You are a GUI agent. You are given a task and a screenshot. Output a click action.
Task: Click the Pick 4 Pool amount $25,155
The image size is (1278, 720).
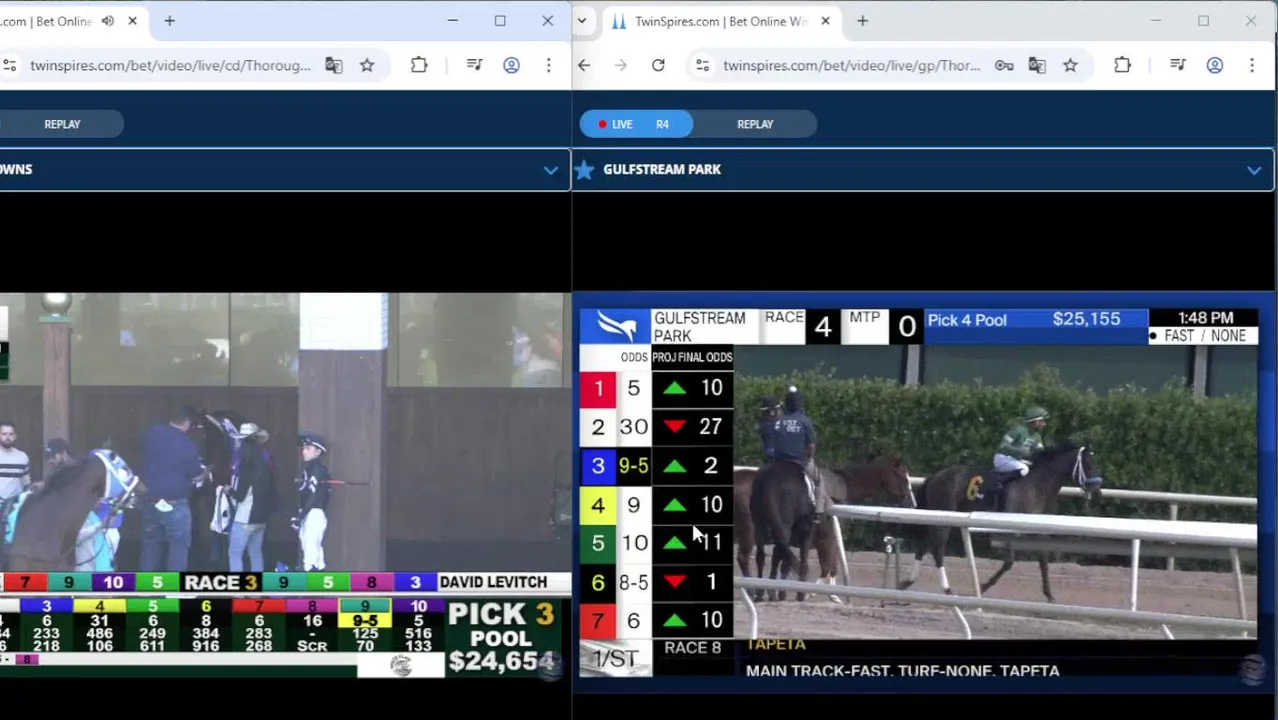pyautogui.click(x=1086, y=319)
